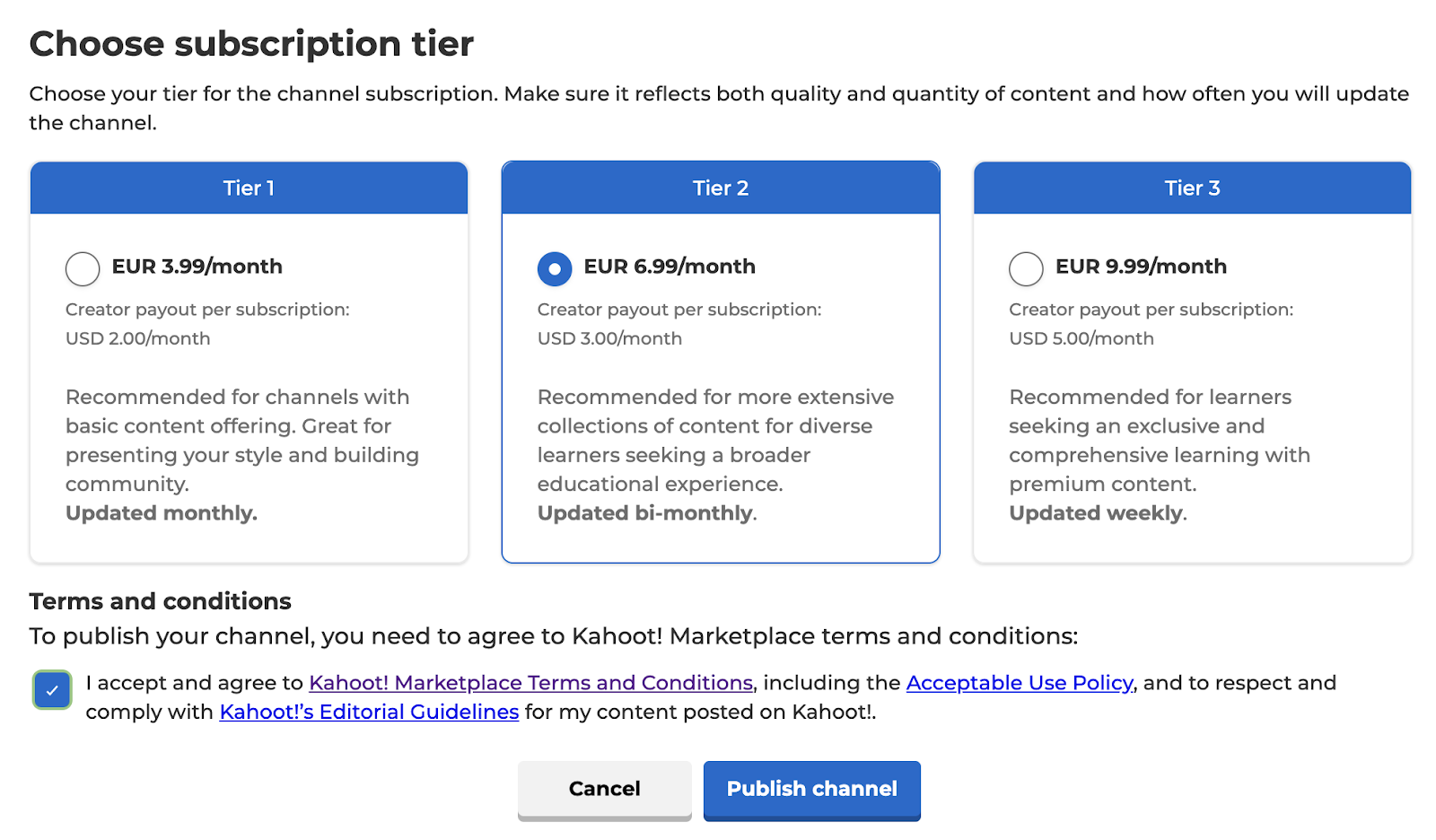
Task: Click the EUR 6.99/month price label
Action: pos(670,267)
